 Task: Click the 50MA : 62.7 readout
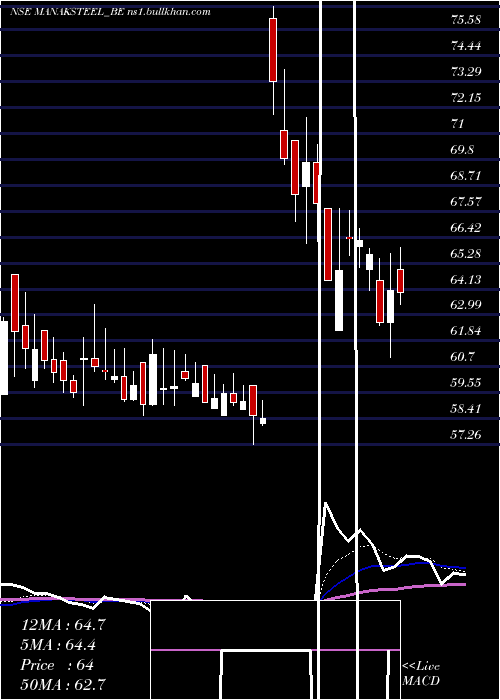[x=63, y=684]
